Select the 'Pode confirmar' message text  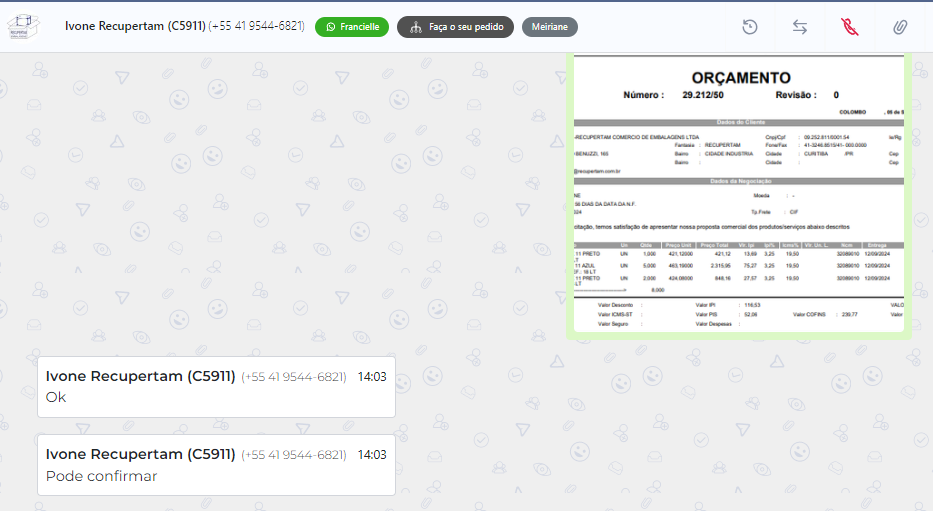point(102,476)
